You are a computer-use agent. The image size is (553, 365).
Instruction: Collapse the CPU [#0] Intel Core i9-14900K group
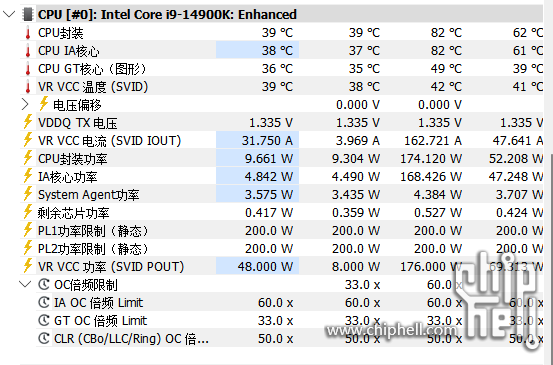[x=8, y=14]
